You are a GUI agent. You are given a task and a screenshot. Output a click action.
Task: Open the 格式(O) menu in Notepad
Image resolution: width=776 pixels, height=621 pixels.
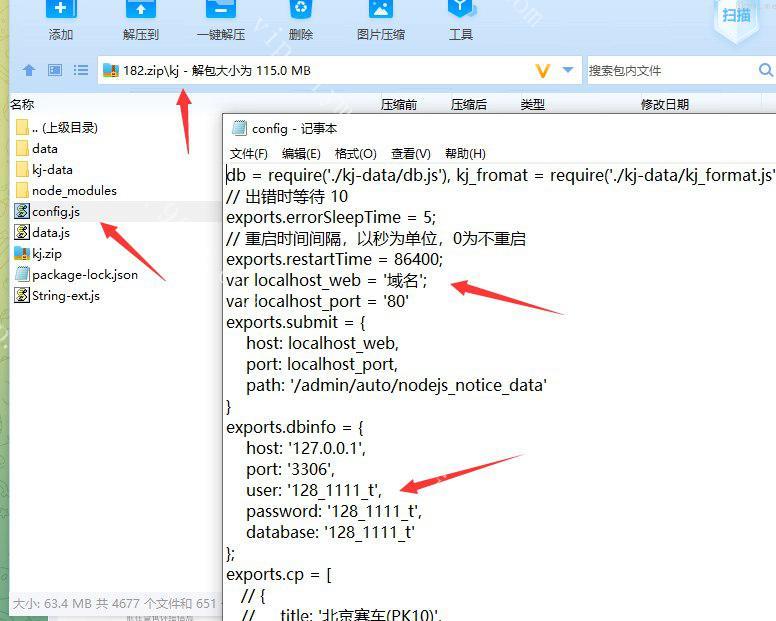tap(355, 154)
